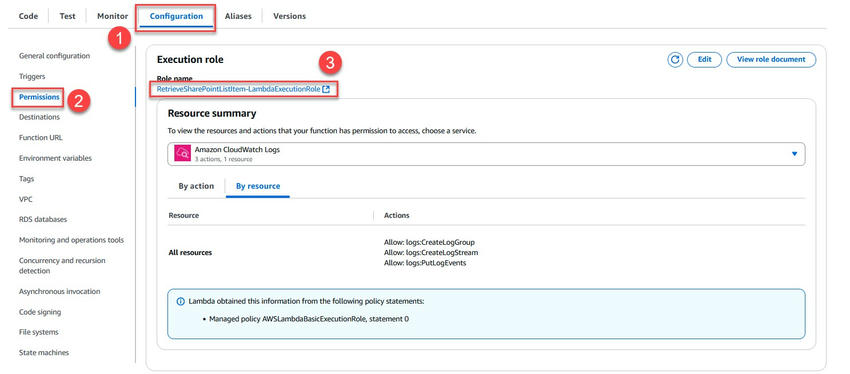Click the Execution role heading

(190, 60)
